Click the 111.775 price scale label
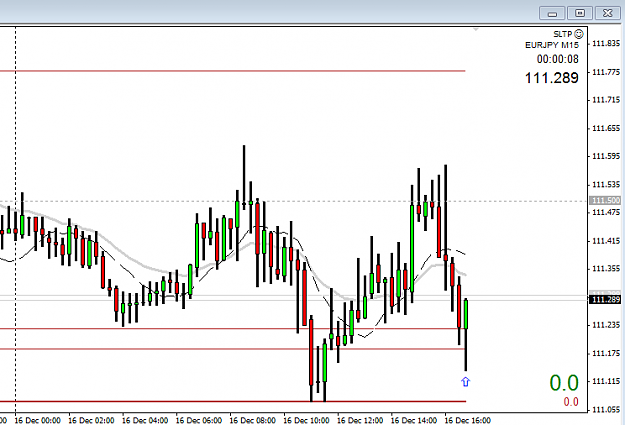 pos(606,72)
